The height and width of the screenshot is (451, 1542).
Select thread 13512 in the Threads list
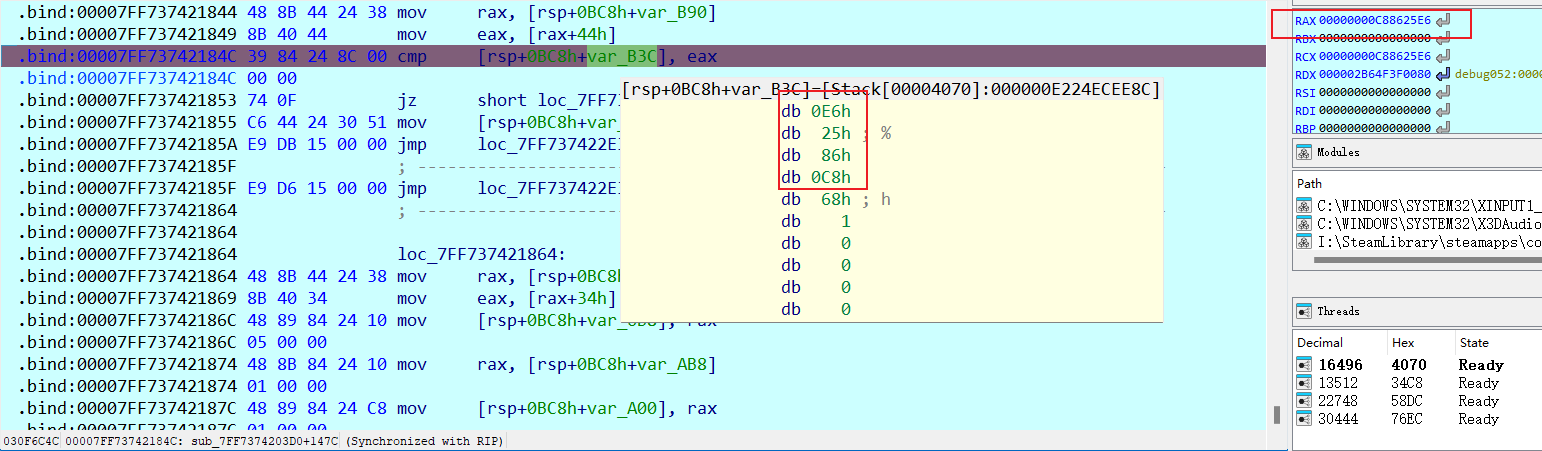pos(1340,383)
